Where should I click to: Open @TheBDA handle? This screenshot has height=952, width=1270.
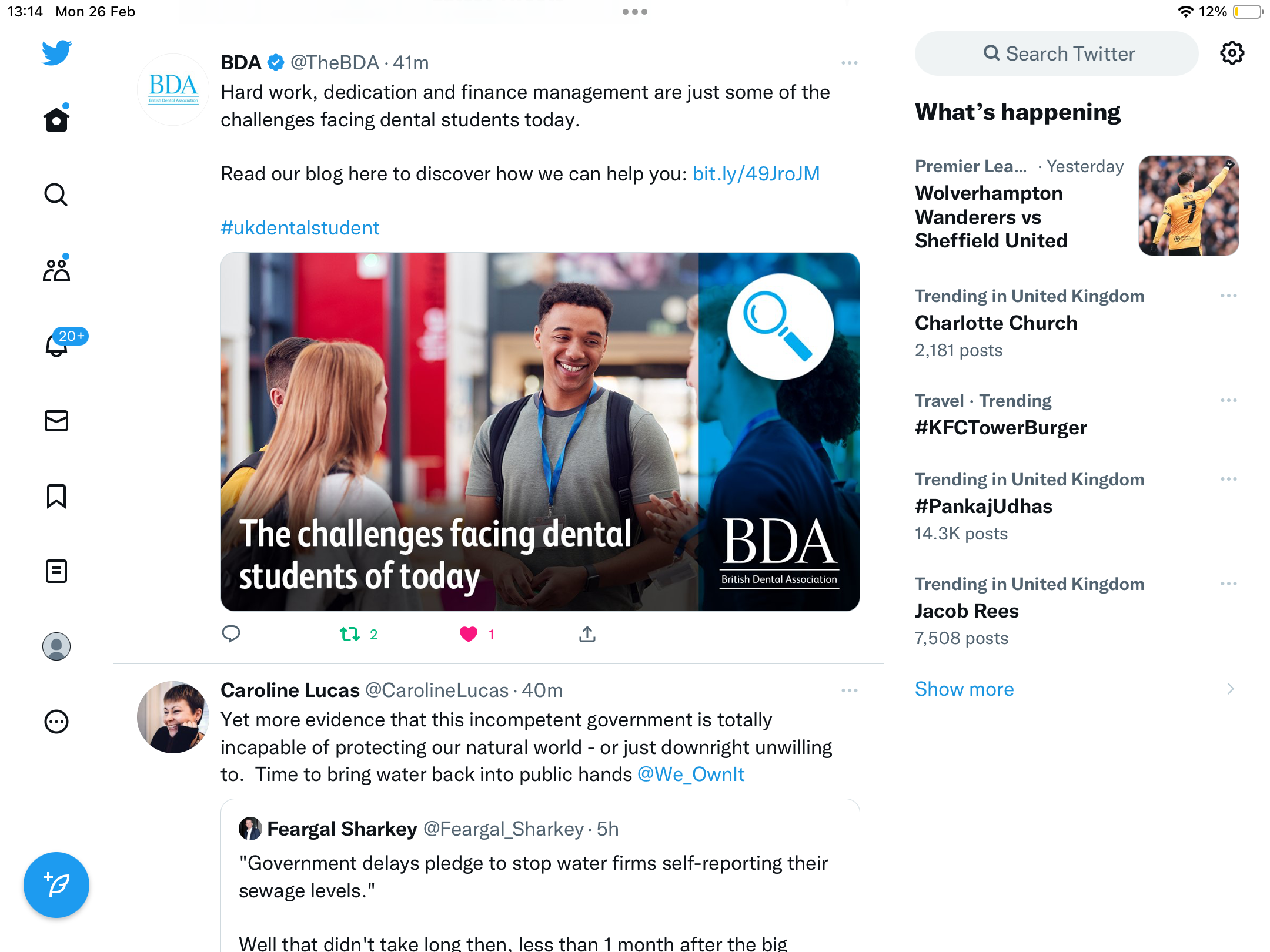point(335,63)
